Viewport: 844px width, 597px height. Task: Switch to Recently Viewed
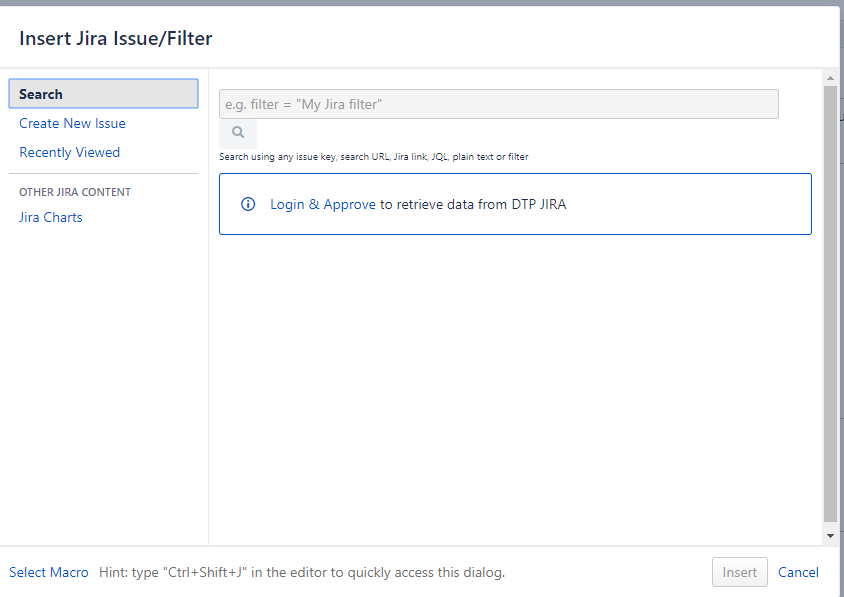pos(69,152)
